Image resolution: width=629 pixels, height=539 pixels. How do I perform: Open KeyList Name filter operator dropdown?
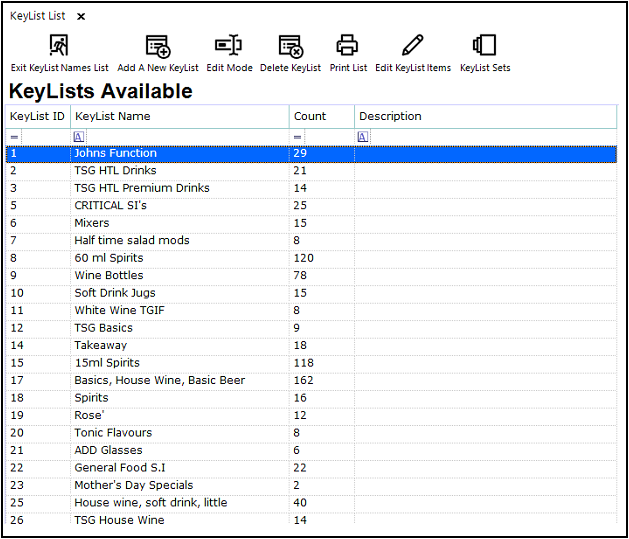pyautogui.click(x=79, y=136)
